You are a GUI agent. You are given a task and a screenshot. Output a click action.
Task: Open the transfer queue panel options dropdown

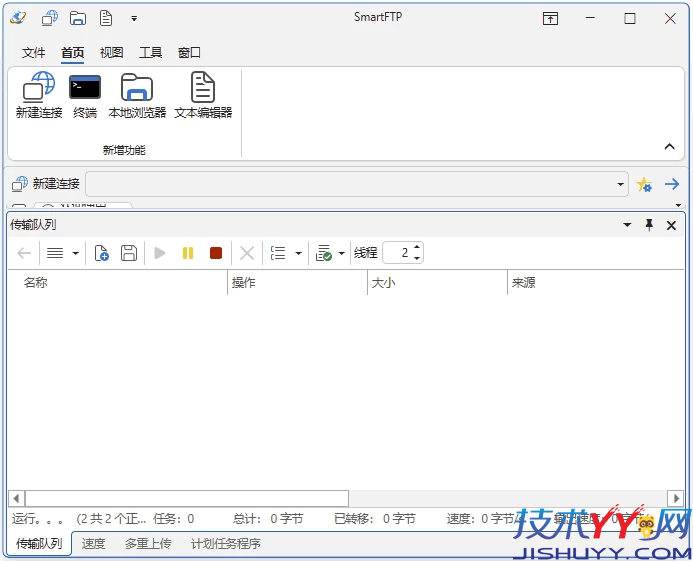(627, 225)
